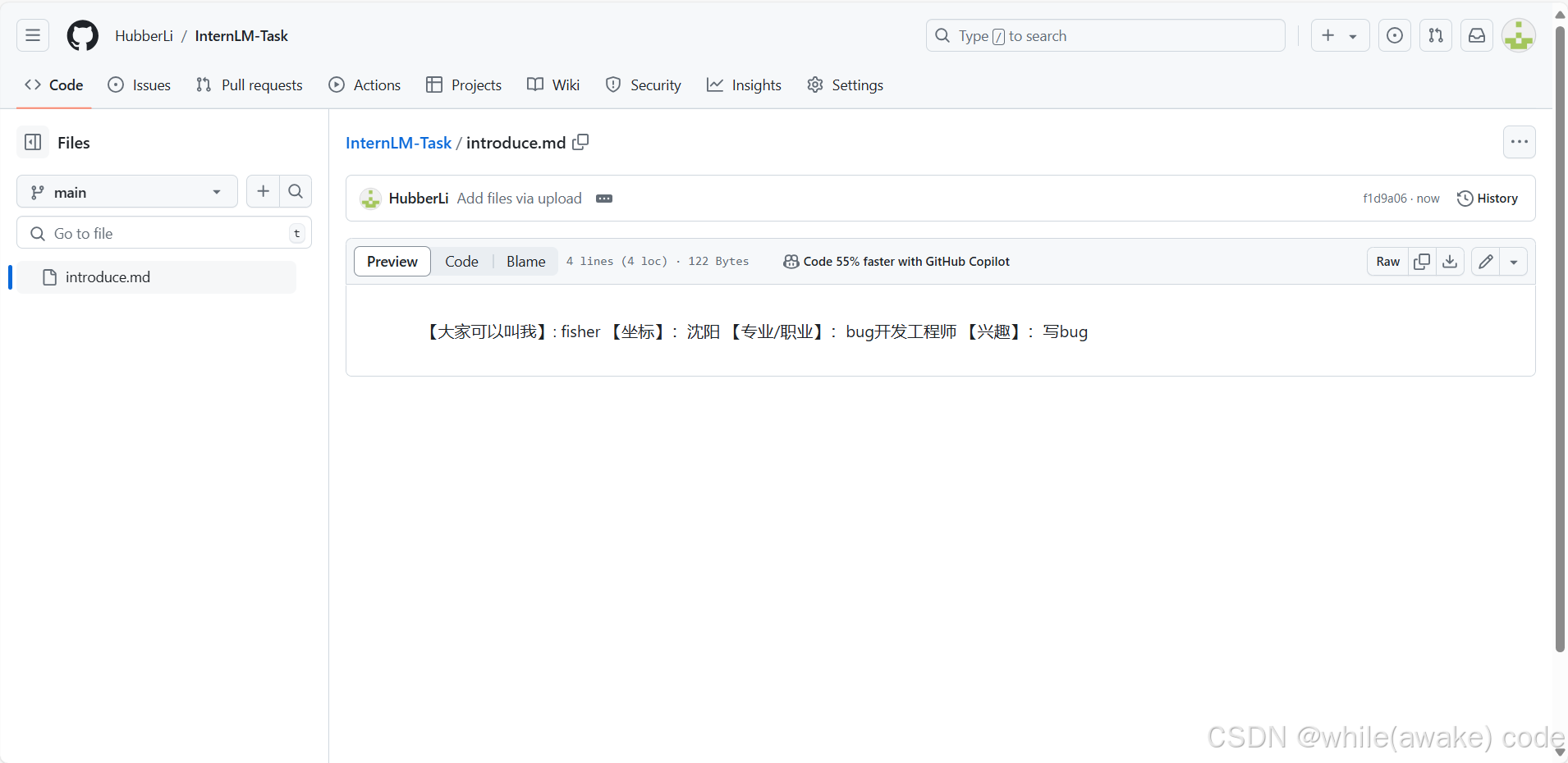Open the Projects tab
This screenshot has height=763, width=1568.
pos(464,85)
